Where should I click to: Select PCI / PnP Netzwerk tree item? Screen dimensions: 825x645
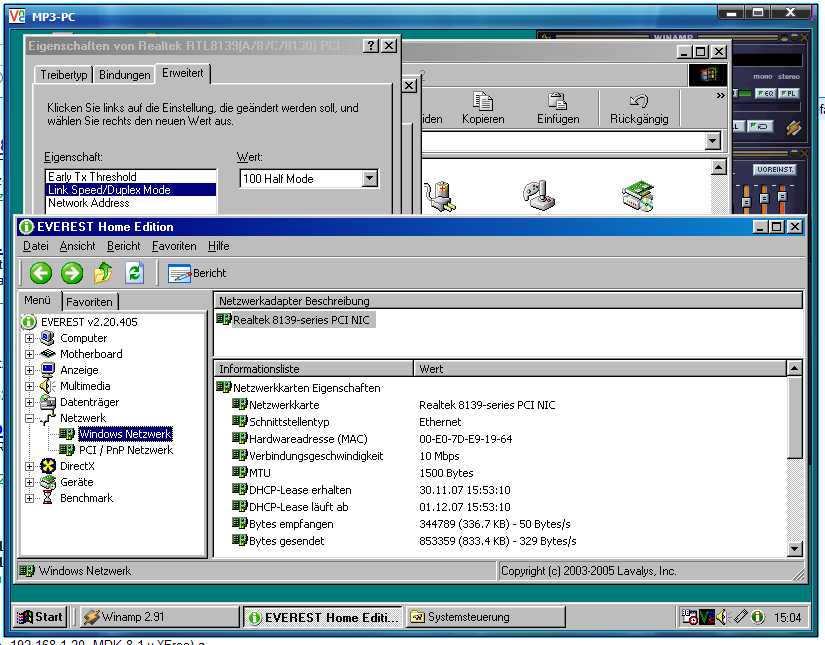point(126,450)
